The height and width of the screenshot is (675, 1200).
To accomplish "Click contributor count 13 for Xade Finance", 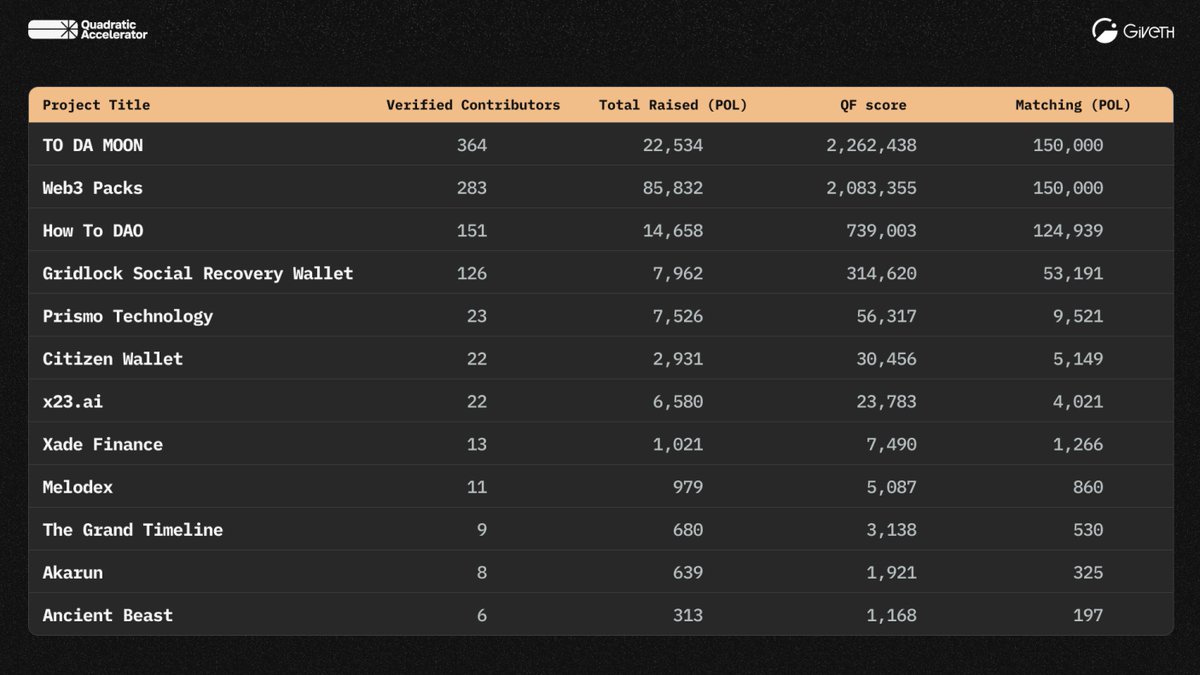I will pyautogui.click(x=477, y=444).
